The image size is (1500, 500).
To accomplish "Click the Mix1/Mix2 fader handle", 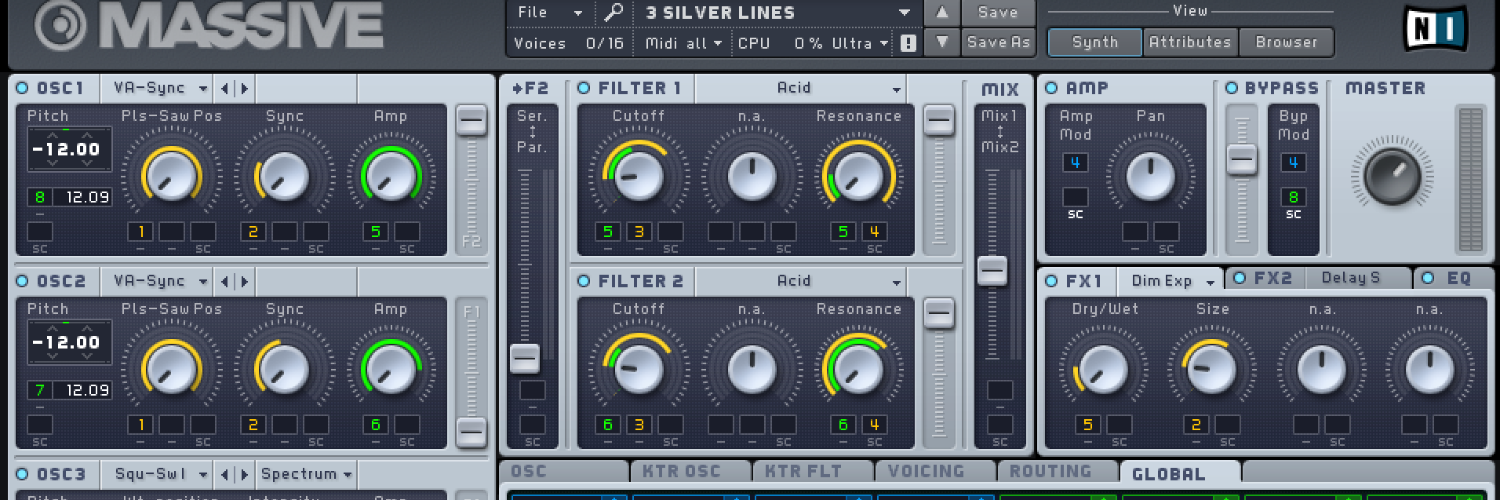I will tap(992, 270).
